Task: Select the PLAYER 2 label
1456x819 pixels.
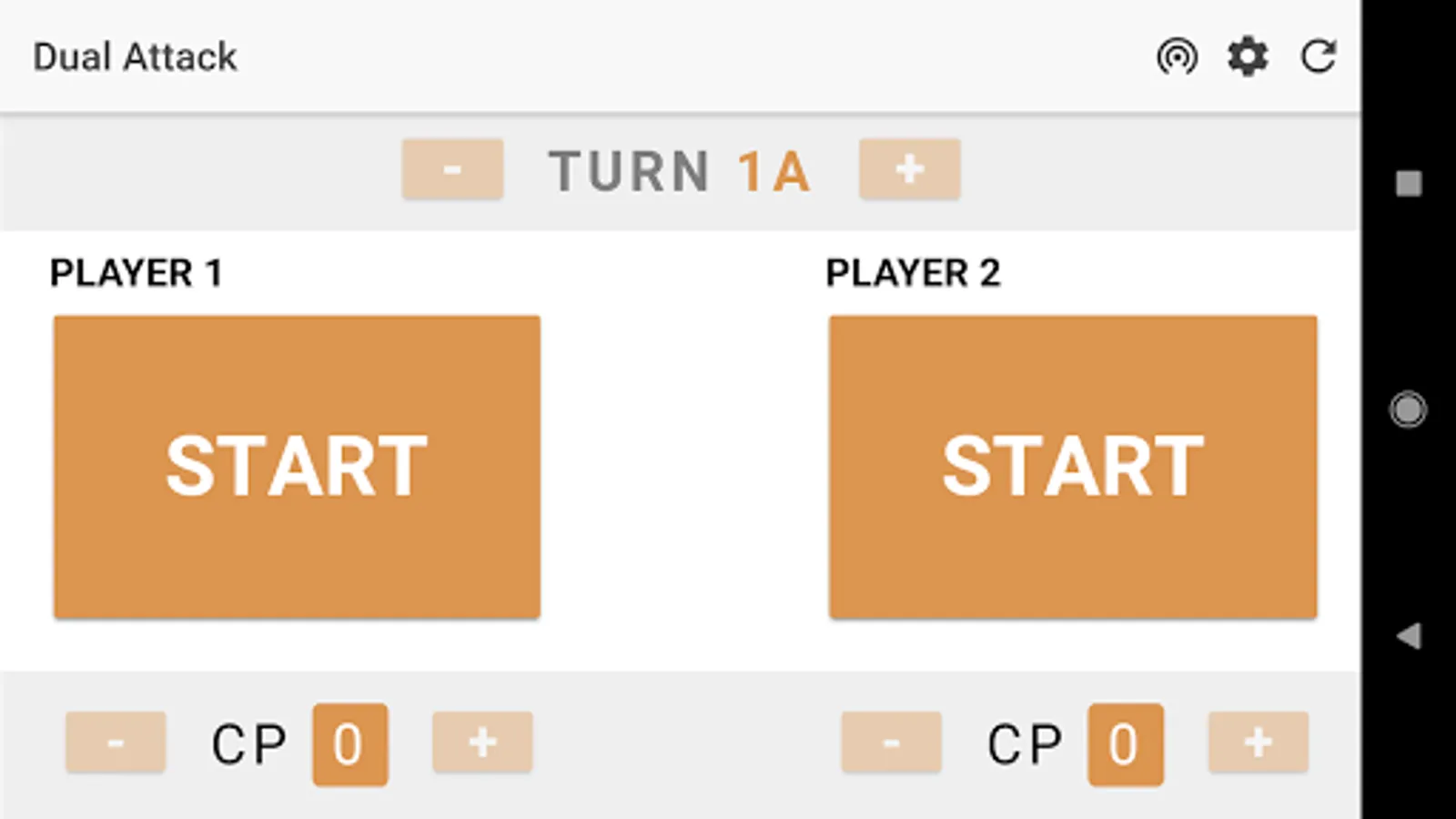Action: pyautogui.click(x=915, y=270)
